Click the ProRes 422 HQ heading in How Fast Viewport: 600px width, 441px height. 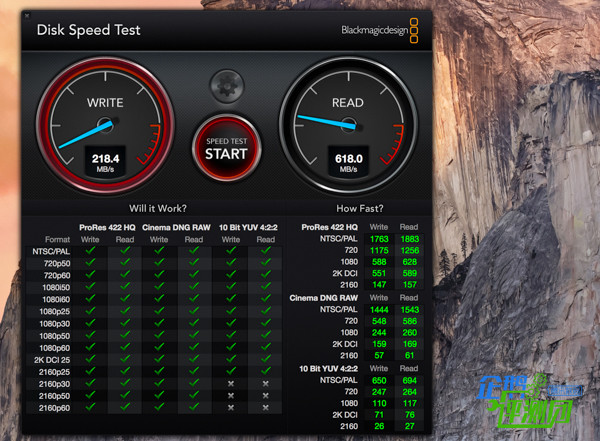coord(329,227)
